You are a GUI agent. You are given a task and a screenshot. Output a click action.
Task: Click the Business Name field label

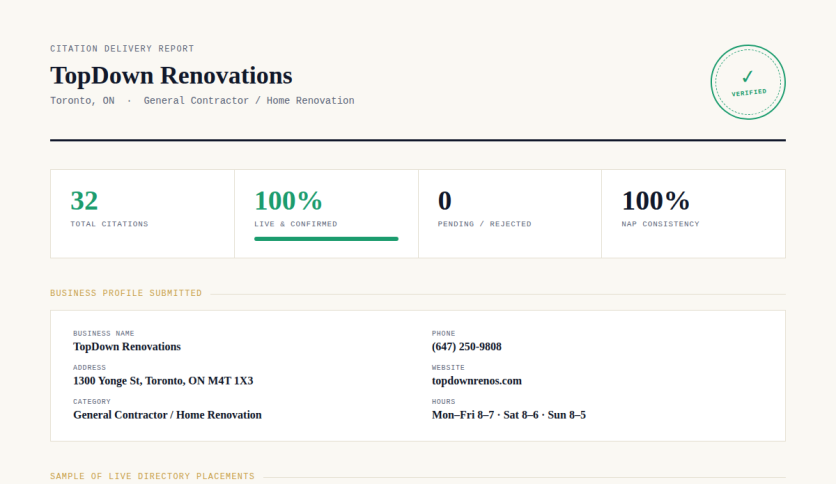coord(103,333)
